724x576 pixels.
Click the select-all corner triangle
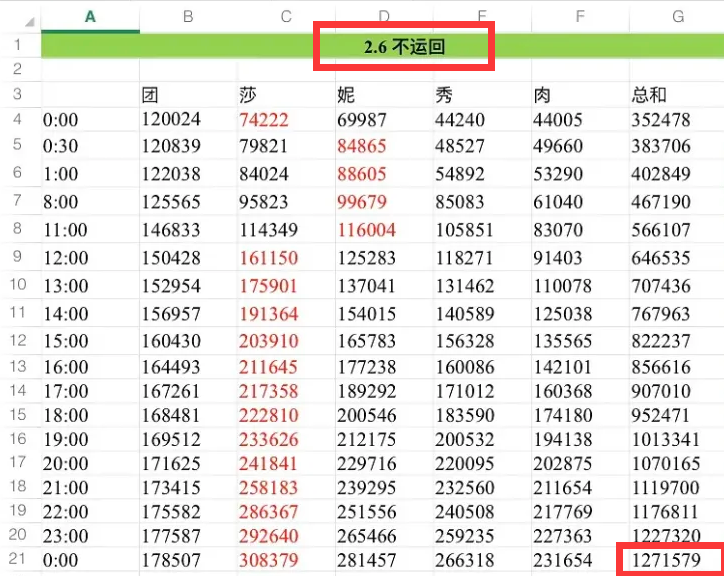pyautogui.click(x=30, y=21)
